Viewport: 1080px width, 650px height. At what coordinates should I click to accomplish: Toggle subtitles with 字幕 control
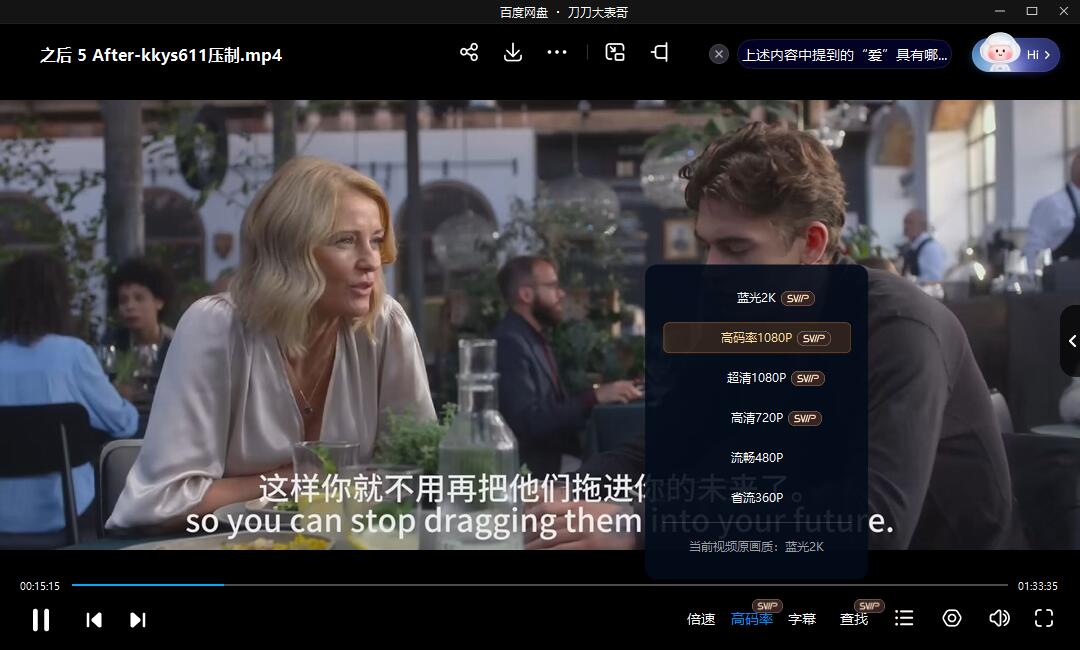tap(802, 618)
